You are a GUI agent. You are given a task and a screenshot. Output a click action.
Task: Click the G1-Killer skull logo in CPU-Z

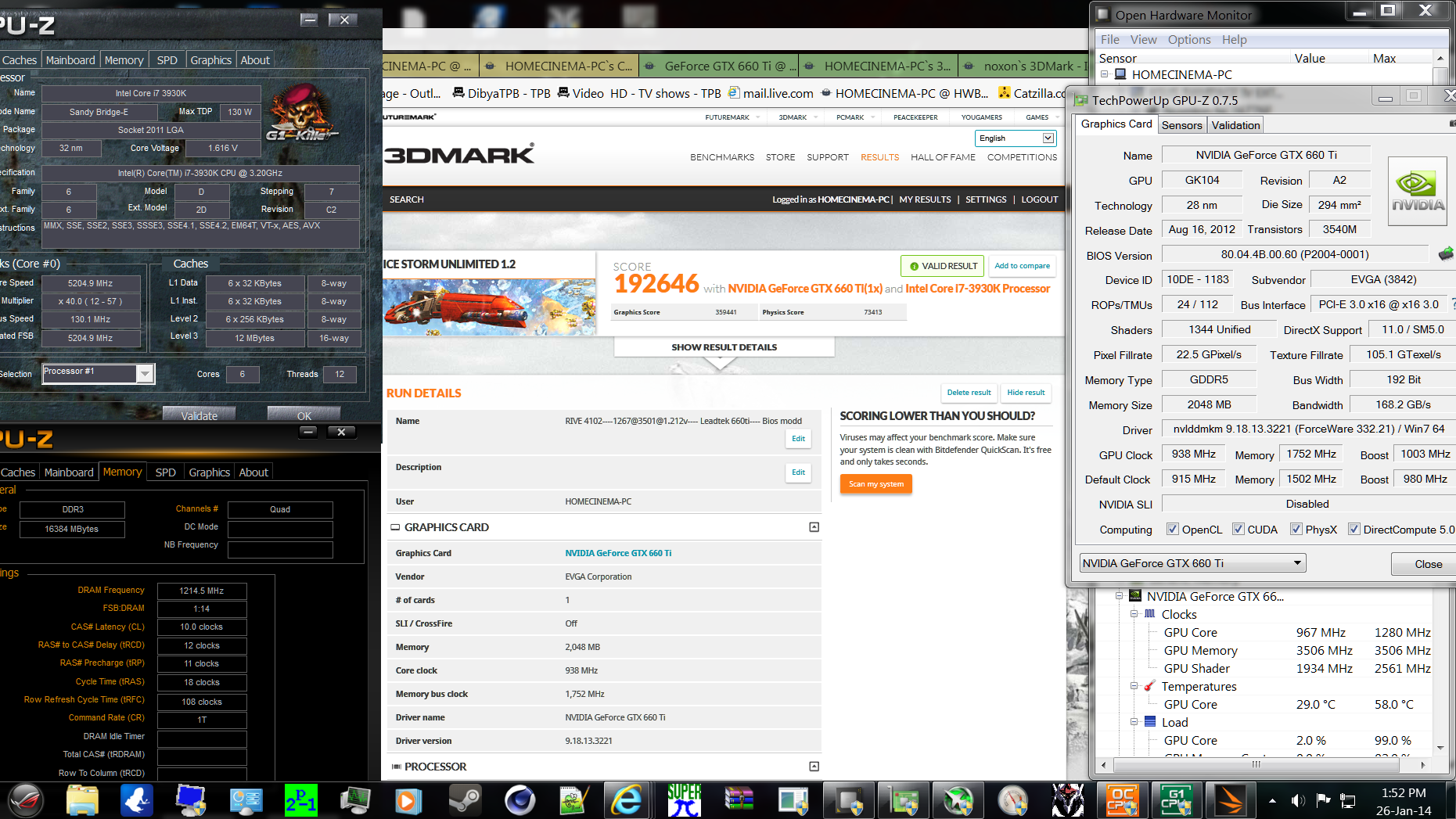[300, 115]
